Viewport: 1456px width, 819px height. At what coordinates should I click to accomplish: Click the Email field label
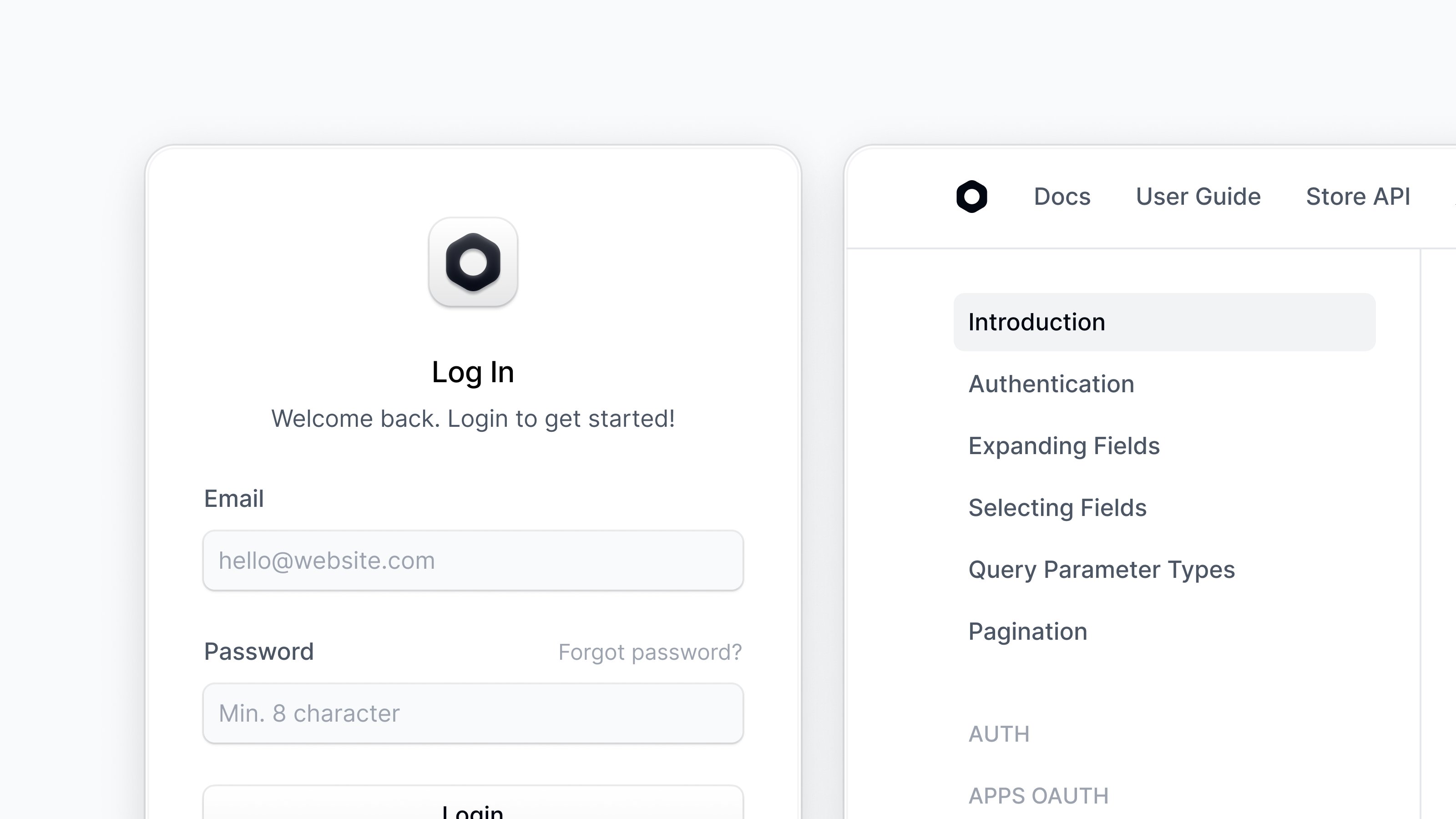(x=233, y=499)
